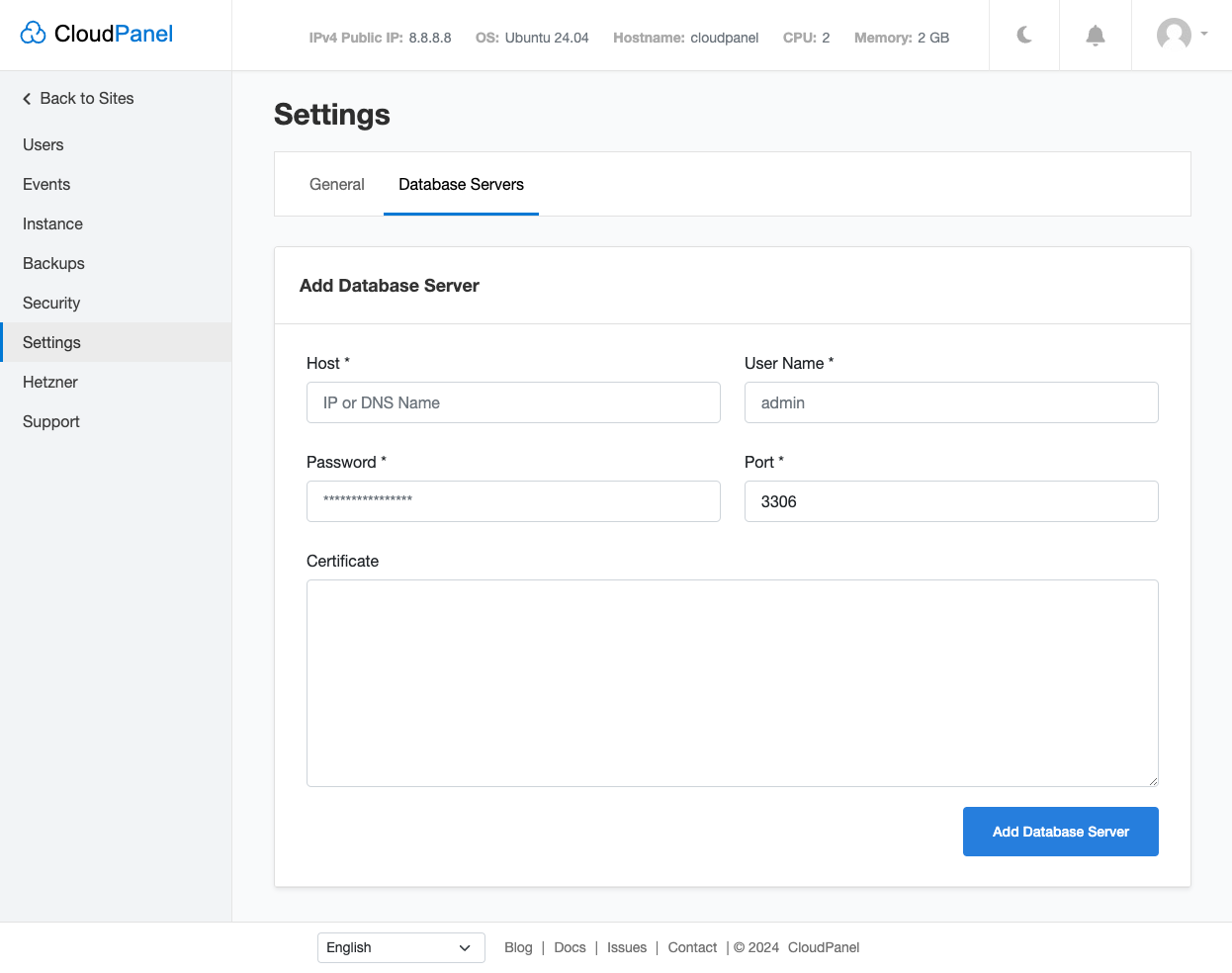The width and height of the screenshot is (1232, 973).
Task: Expand the avatar account dropdown caret
Action: (1202, 36)
